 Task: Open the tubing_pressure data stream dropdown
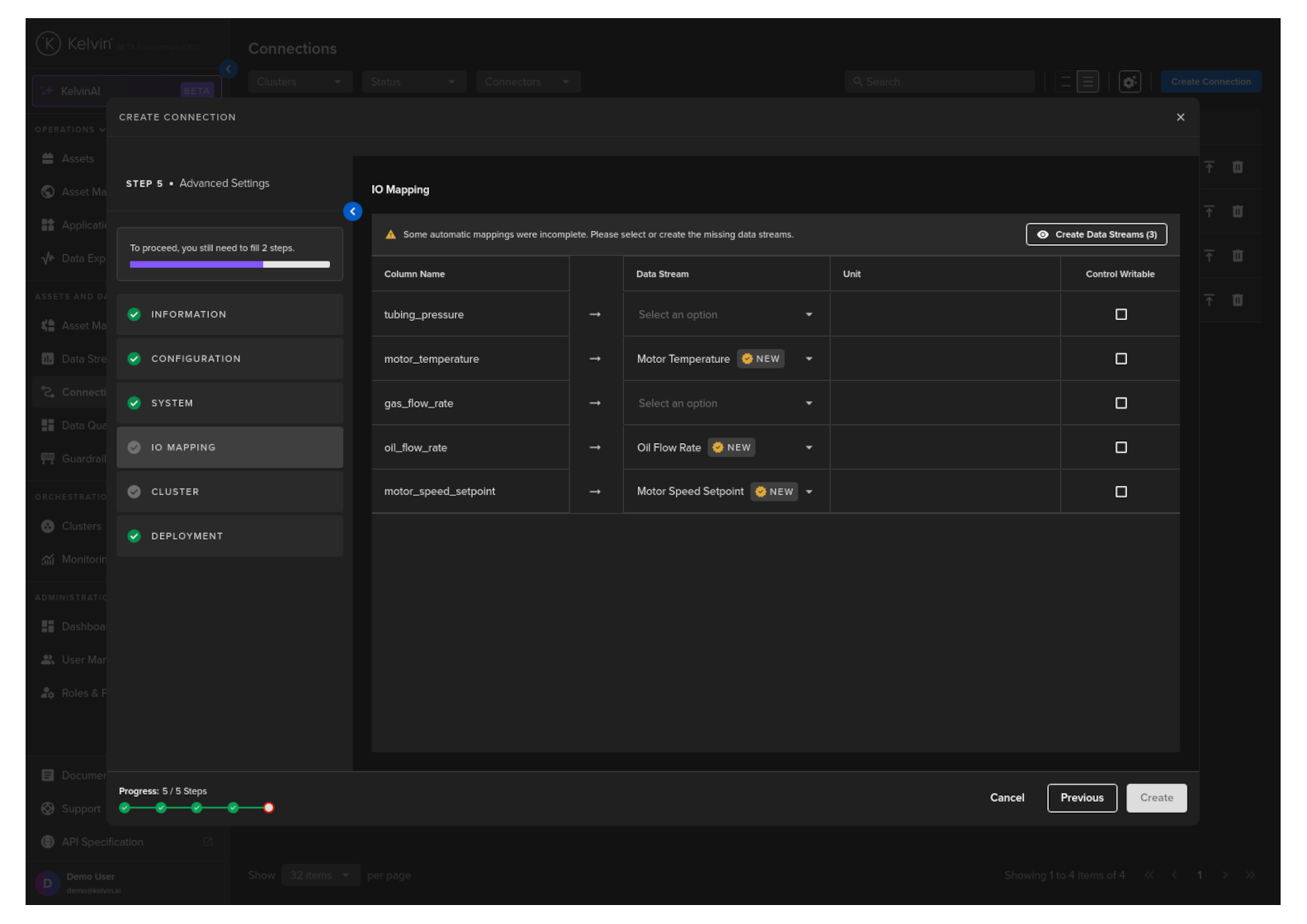click(x=724, y=314)
